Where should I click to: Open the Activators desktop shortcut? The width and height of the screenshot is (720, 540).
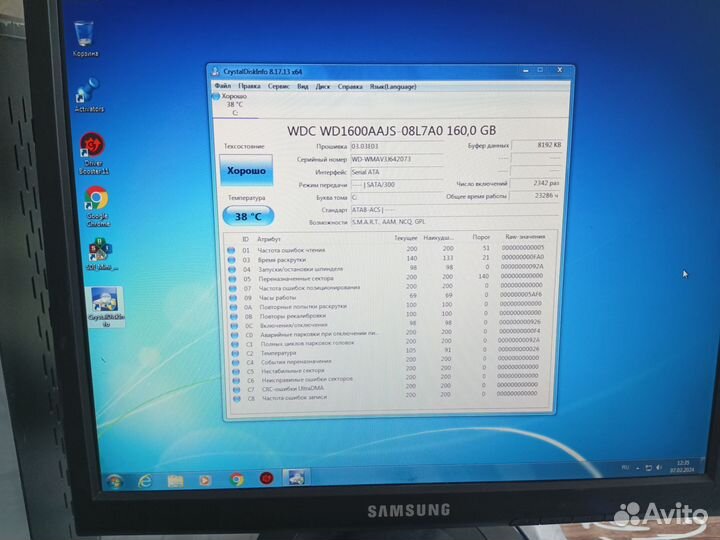click(x=89, y=95)
